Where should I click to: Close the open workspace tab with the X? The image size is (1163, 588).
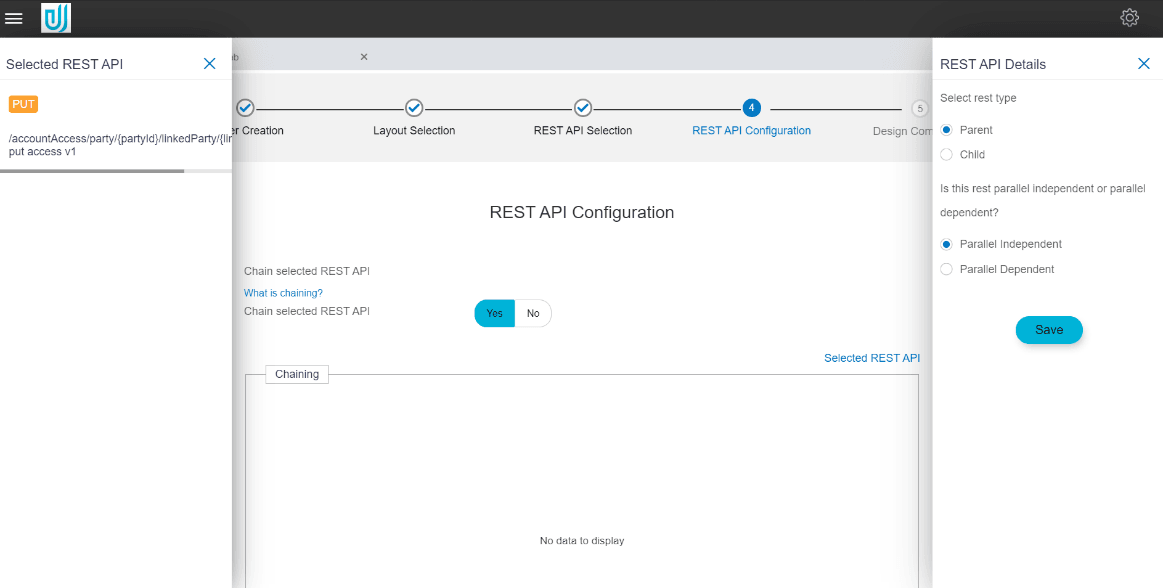point(363,57)
